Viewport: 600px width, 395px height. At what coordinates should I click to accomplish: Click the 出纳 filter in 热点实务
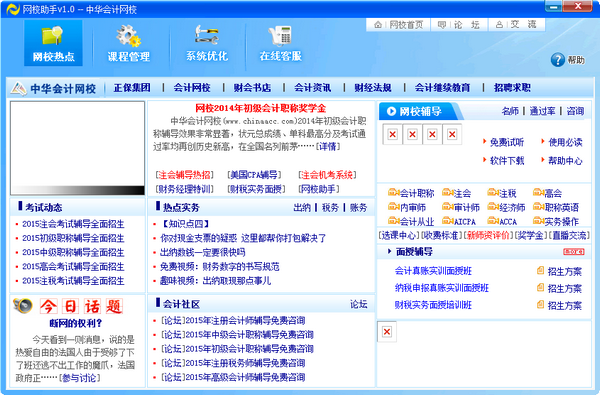[302, 207]
